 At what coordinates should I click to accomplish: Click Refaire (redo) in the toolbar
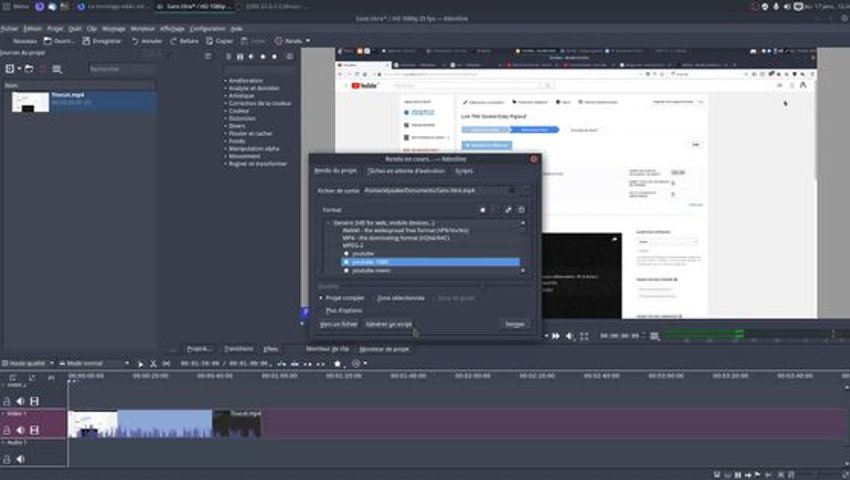click(184, 41)
